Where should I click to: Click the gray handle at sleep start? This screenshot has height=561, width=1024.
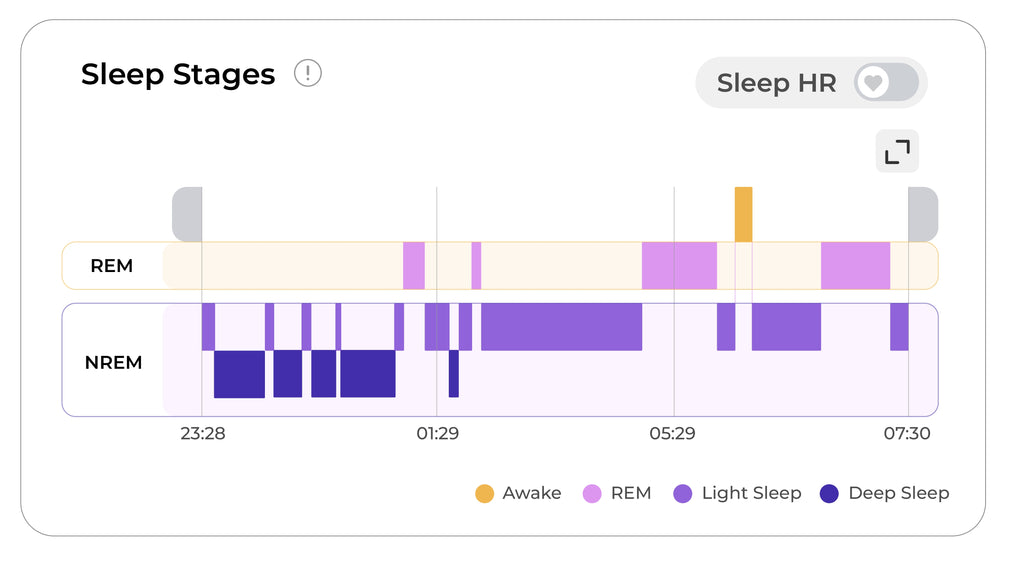pos(187,214)
